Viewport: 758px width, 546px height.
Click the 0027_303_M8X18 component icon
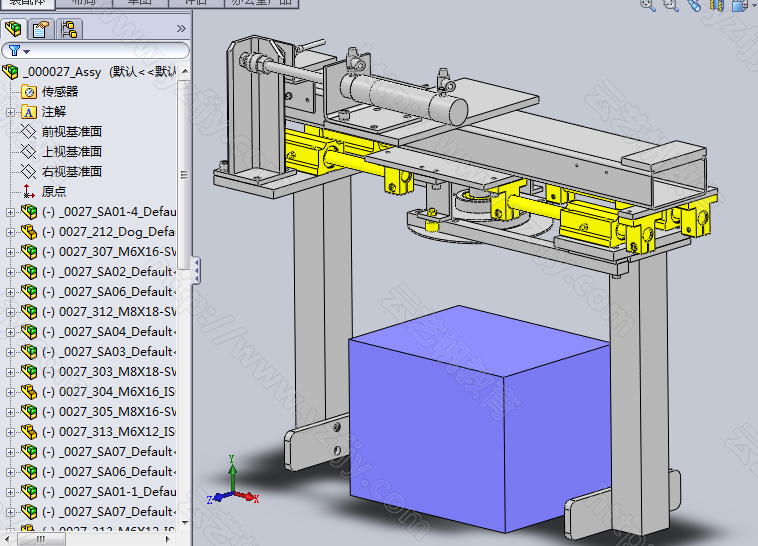[x=29, y=372]
